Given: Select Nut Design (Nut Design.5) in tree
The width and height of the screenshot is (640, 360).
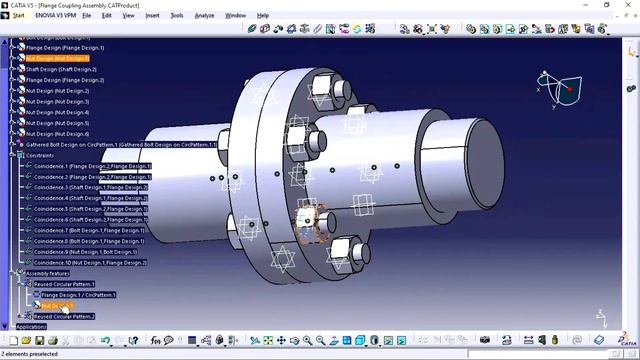Looking at the screenshot, I should coord(57,123).
